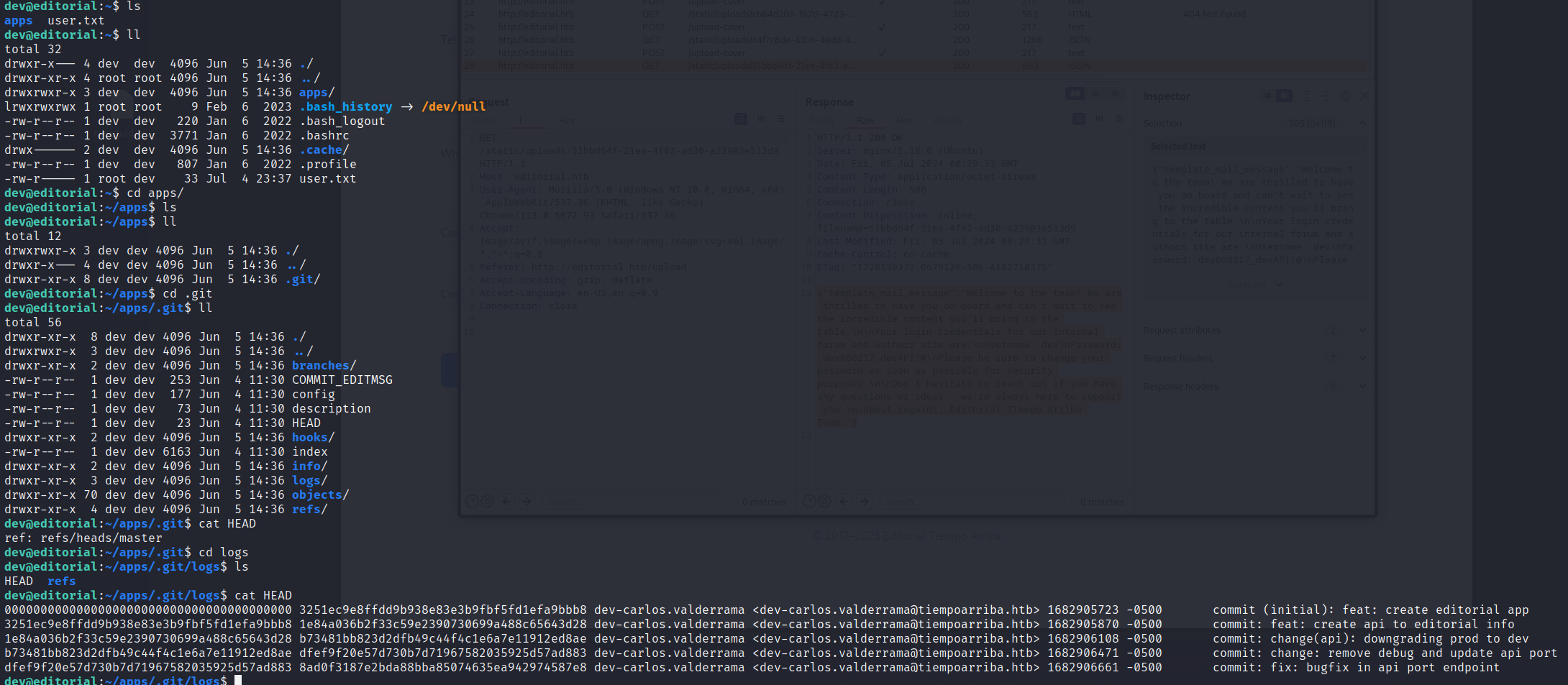The image size is (1568, 685).
Task: Click the 'downgrading prod to dev' commit message
Action: coord(1446,638)
